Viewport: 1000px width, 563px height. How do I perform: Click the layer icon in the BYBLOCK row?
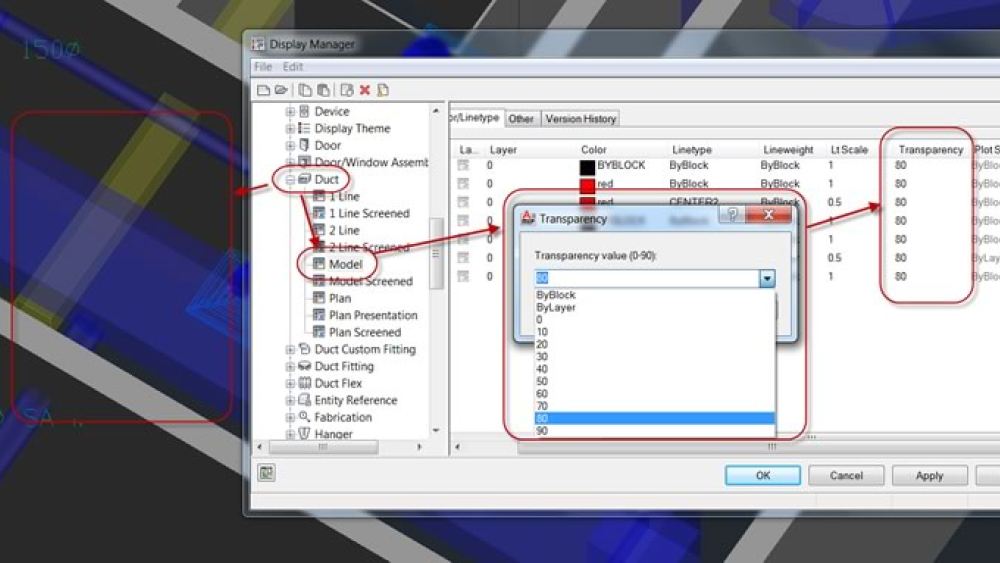[x=463, y=166]
